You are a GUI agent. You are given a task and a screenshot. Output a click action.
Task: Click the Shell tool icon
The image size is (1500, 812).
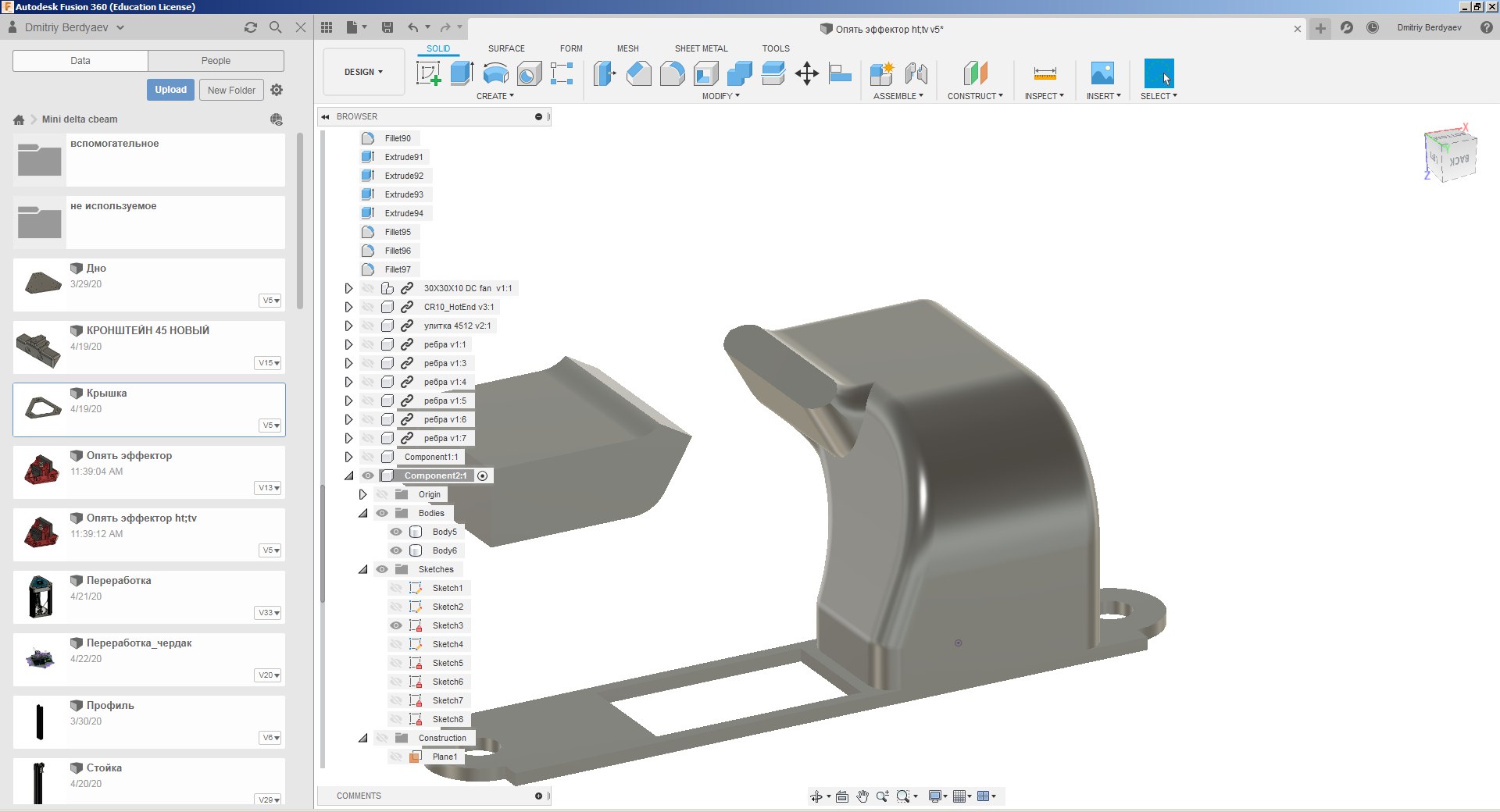click(705, 73)
